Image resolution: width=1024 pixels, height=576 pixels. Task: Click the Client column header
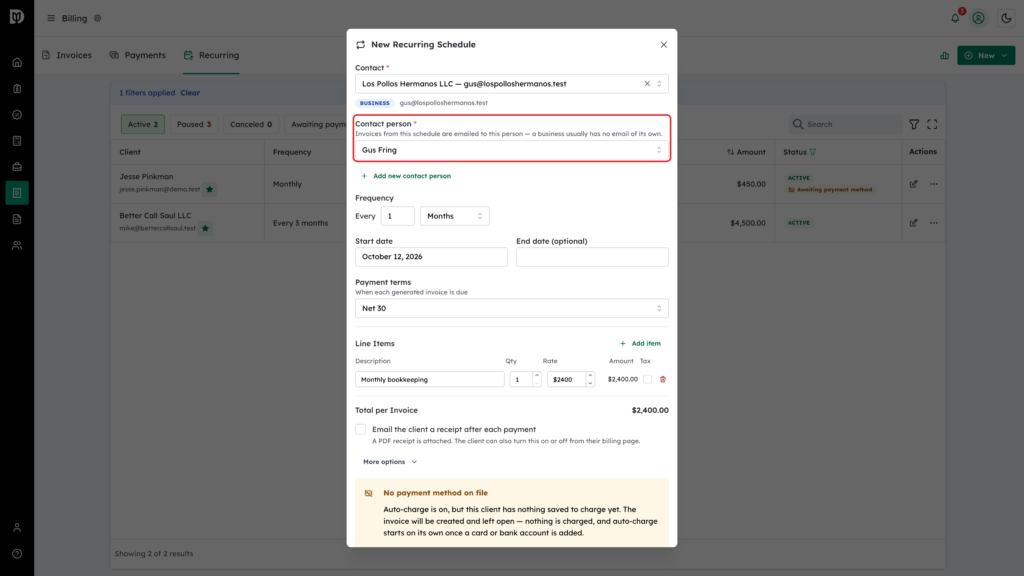[130, 152]
